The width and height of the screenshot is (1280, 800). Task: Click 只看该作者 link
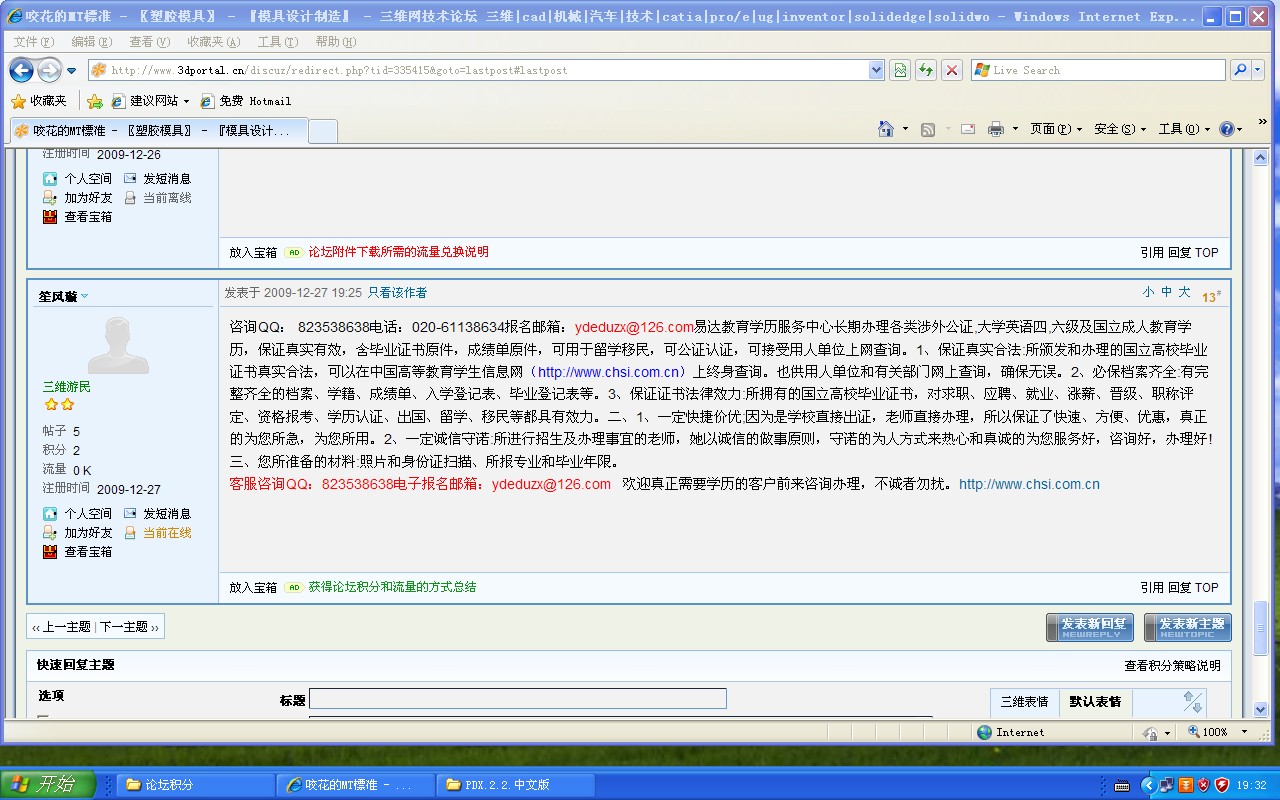[397, 293]
